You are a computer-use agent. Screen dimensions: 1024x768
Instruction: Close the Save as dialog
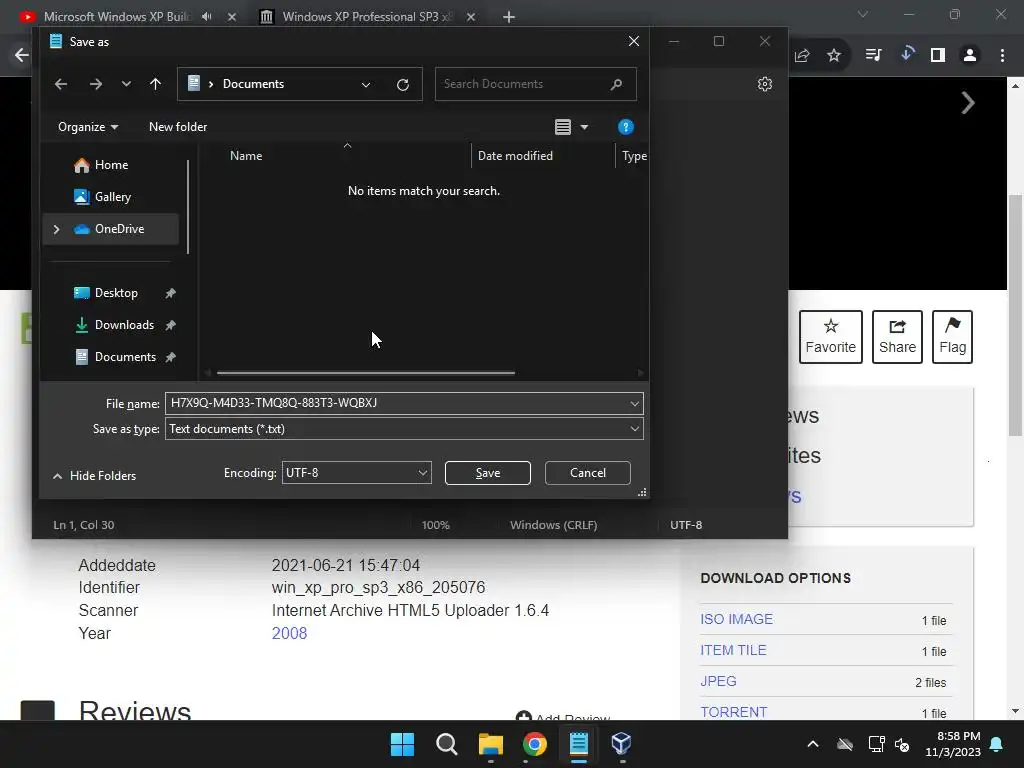(633, 41)
